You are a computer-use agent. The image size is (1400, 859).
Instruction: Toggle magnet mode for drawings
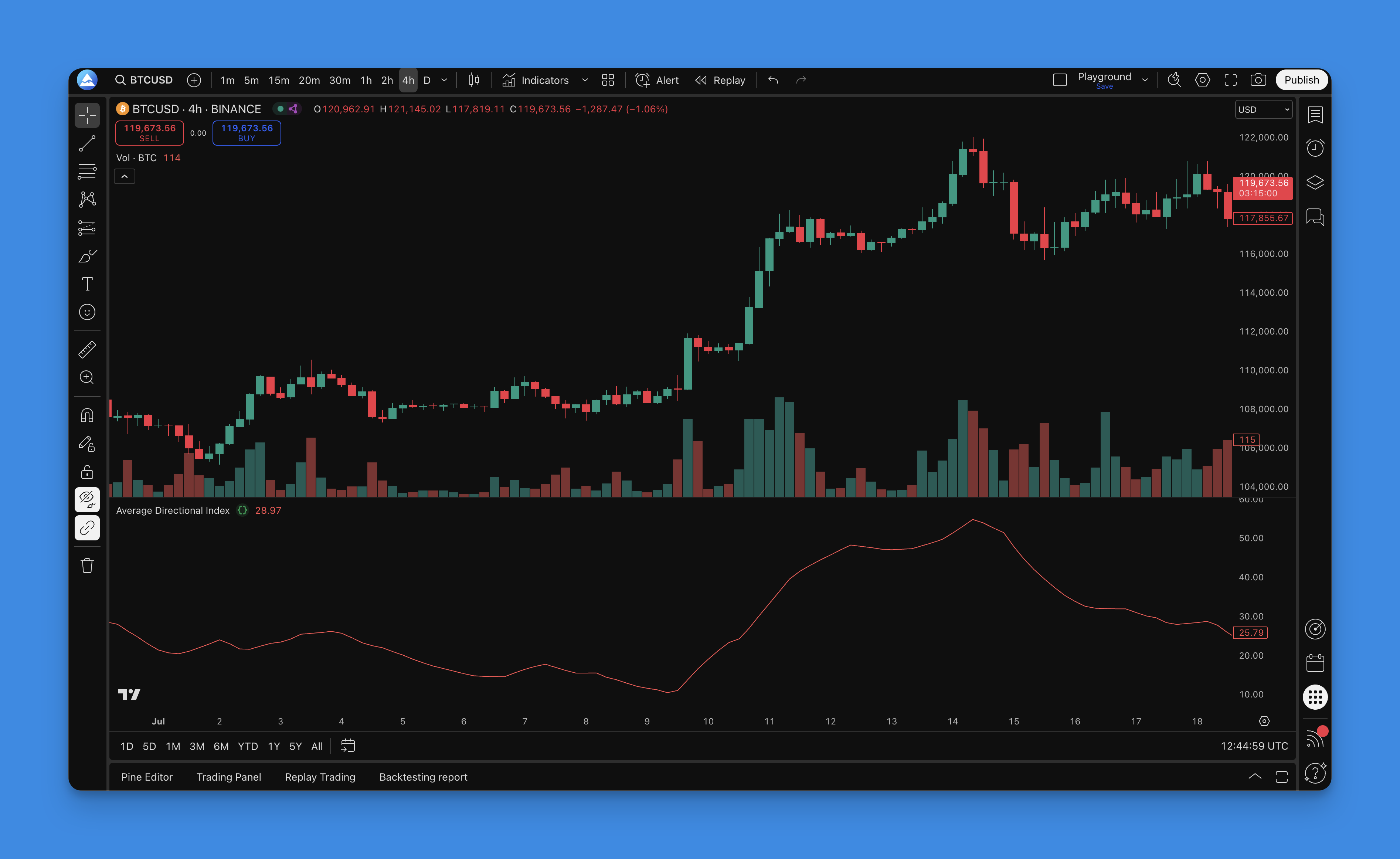pyautogui.click(x=87, y=415)
